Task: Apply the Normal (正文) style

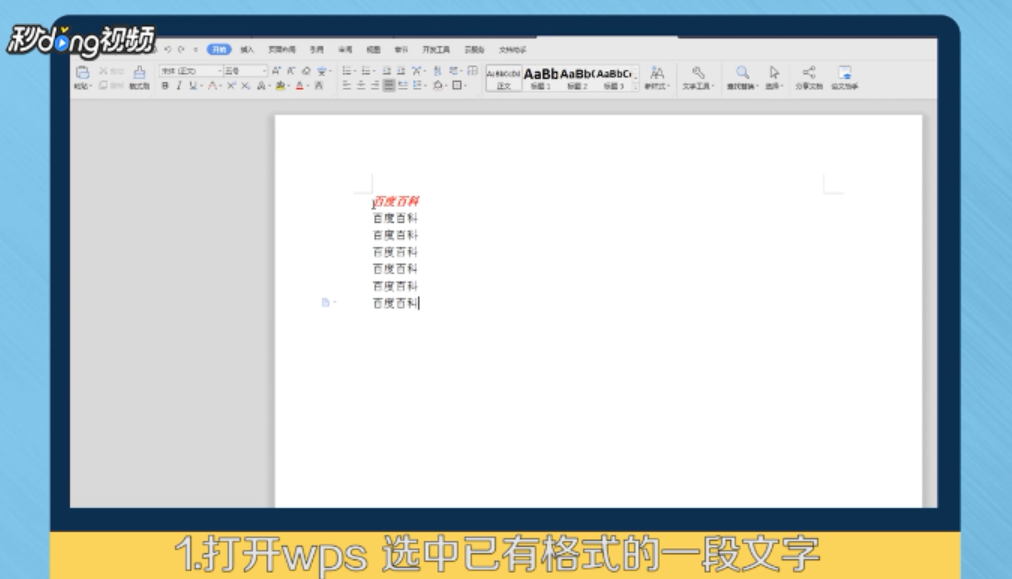Action: (503, 78)
